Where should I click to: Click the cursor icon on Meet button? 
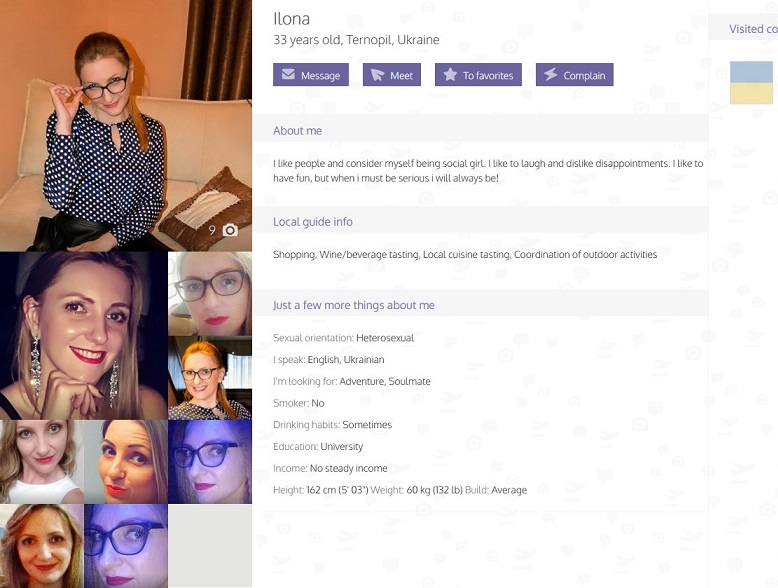point(377,75)
